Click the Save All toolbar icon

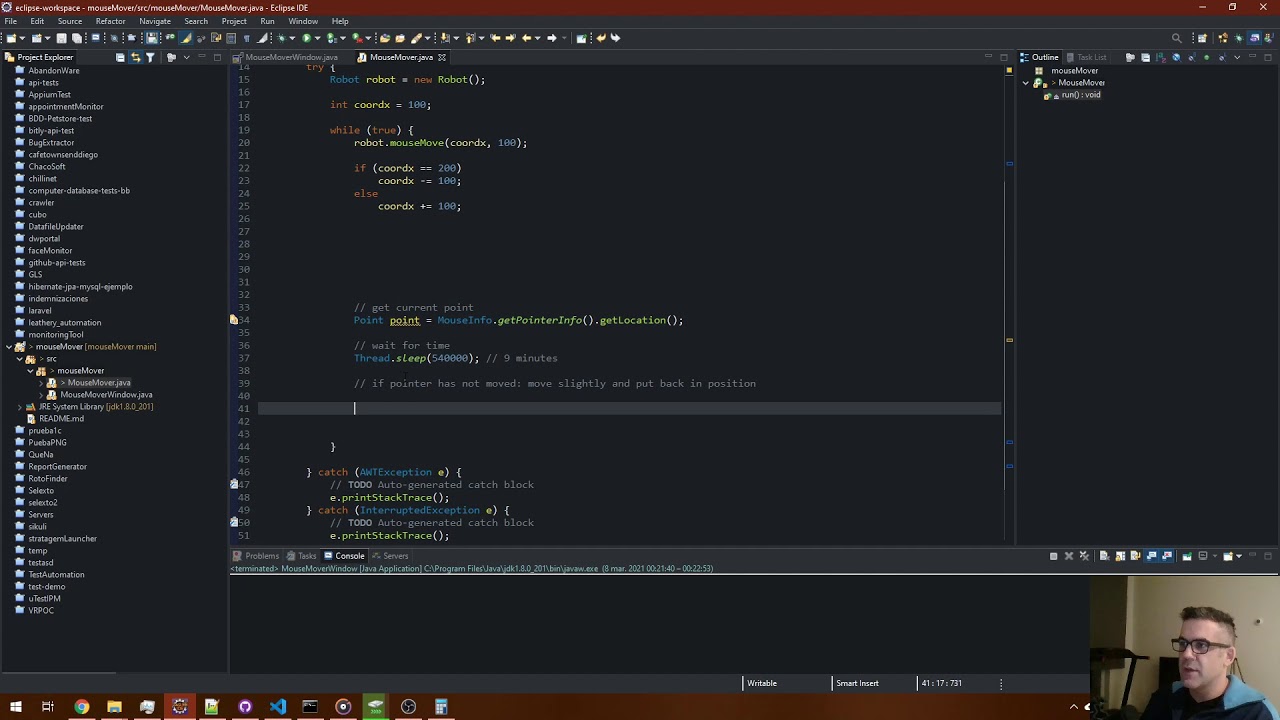pyautogui.click(x=77, y=38)
